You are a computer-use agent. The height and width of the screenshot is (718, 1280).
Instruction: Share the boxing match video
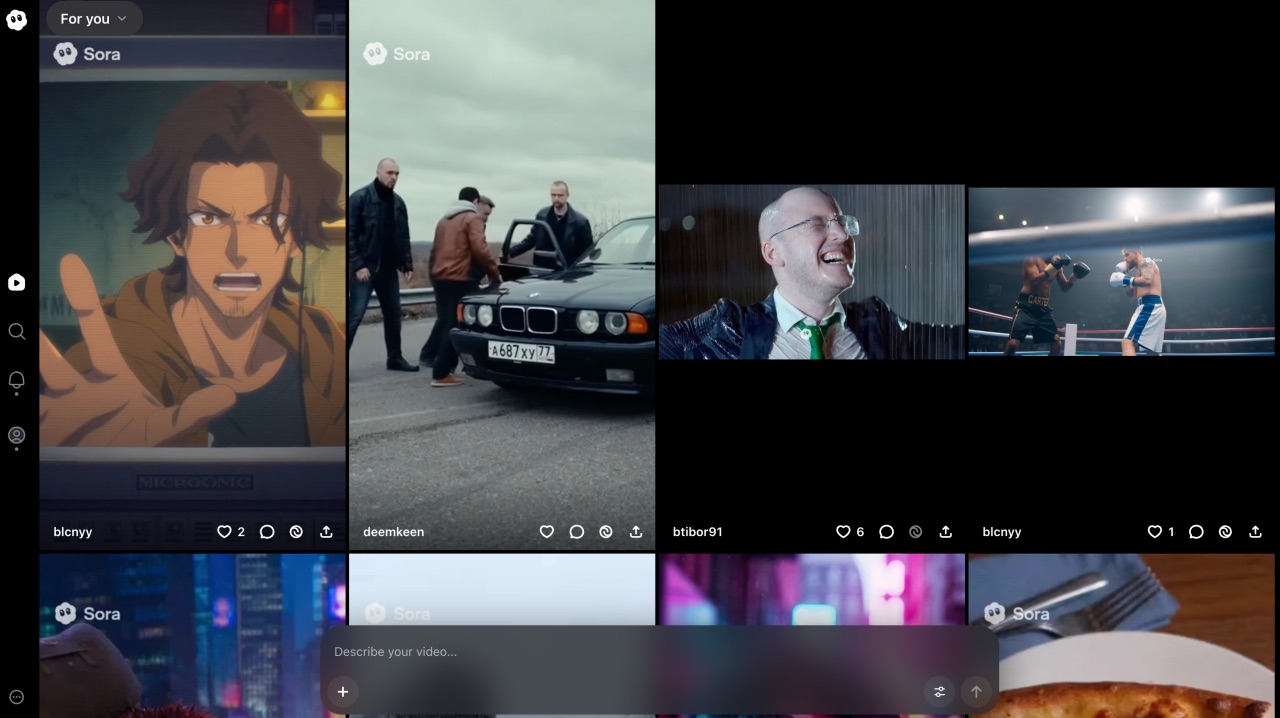click(x=1255, y=532)
